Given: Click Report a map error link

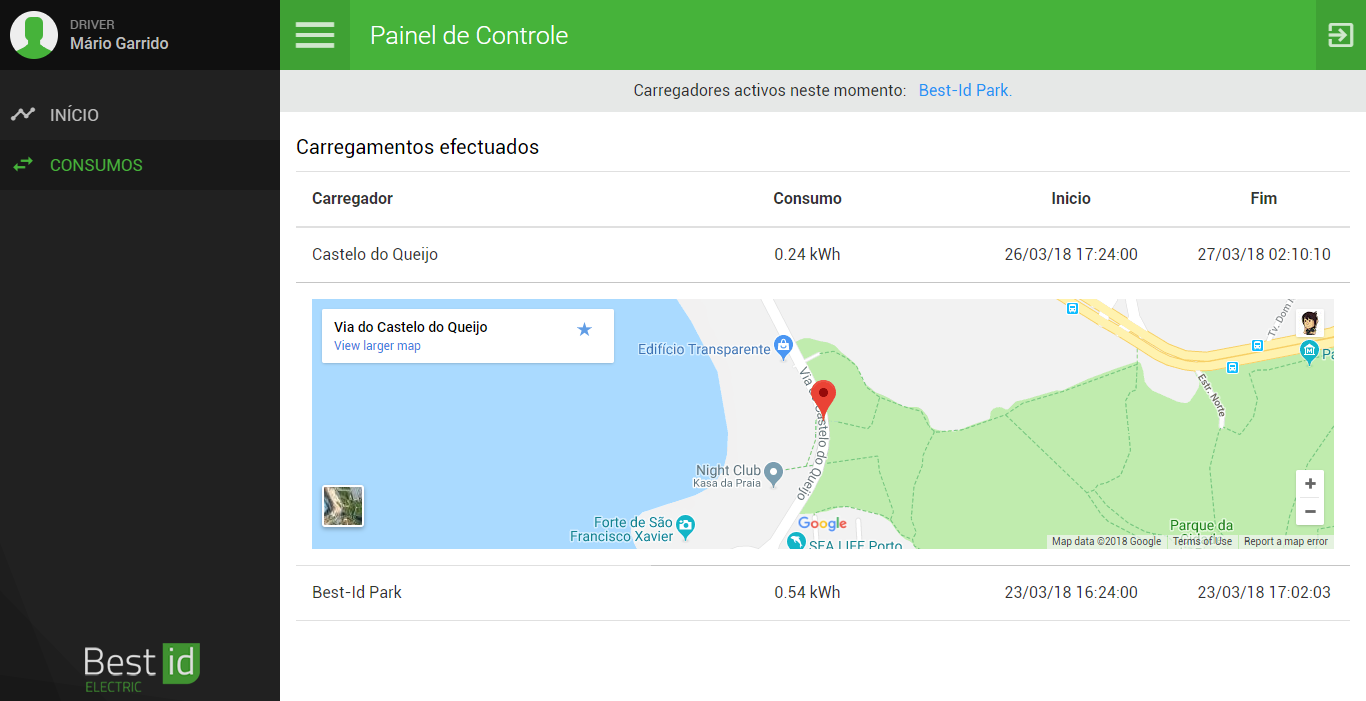Looking at the screenshot, I should pyautogui.click(x=1286, y=541).
